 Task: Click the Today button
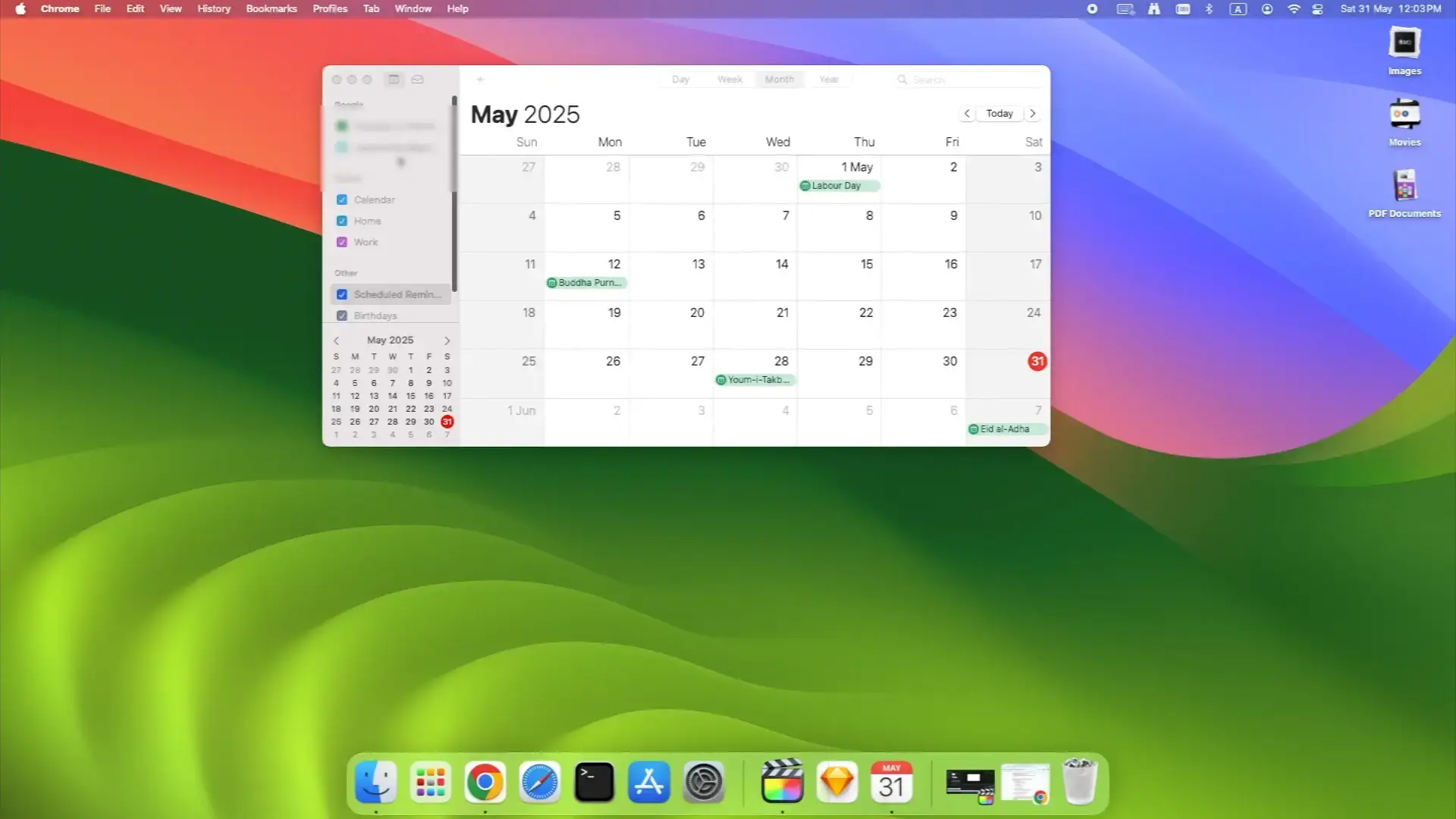point(999,113)
